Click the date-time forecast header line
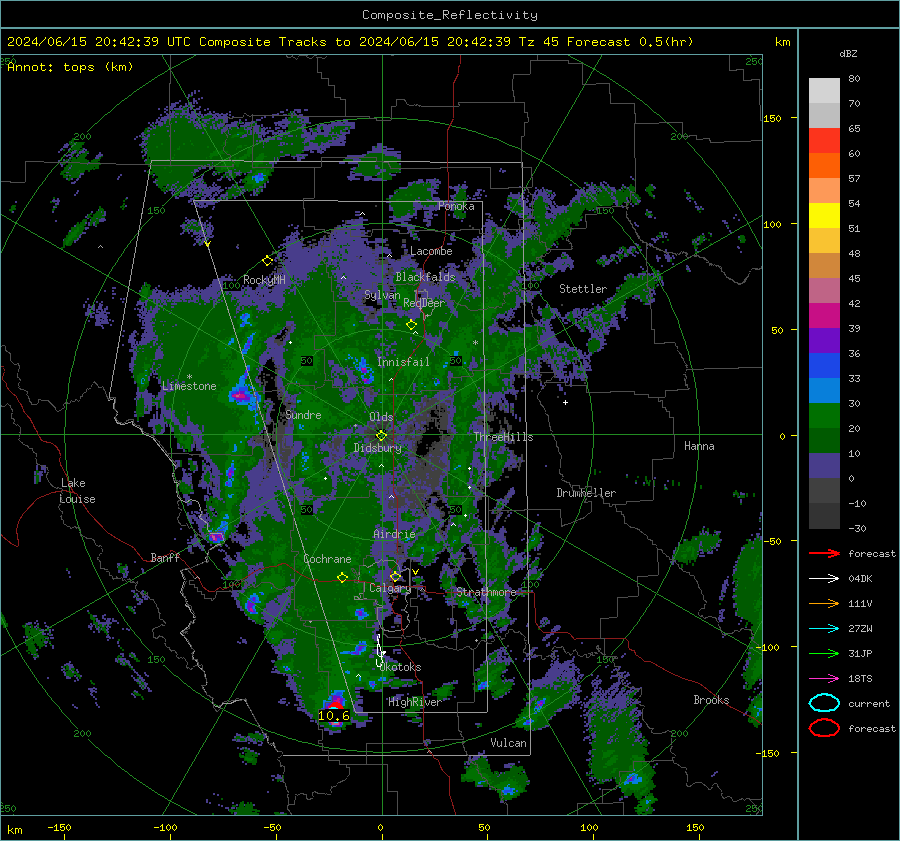Image resolution: width=900 pixels, height=841 pixels. 350,42
